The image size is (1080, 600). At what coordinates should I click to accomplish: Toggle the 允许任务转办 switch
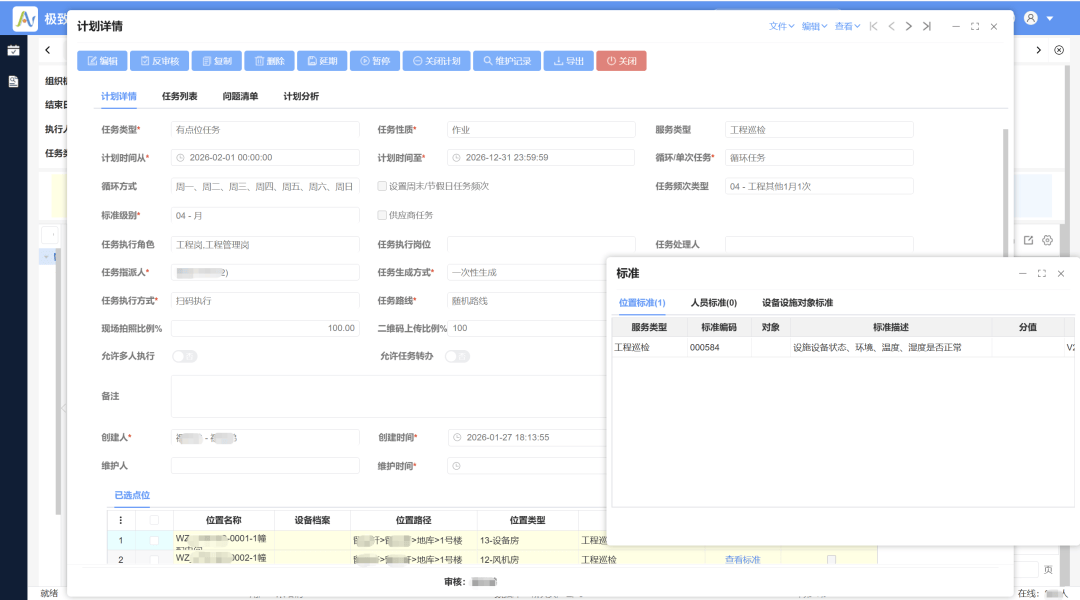click(457, 356)
